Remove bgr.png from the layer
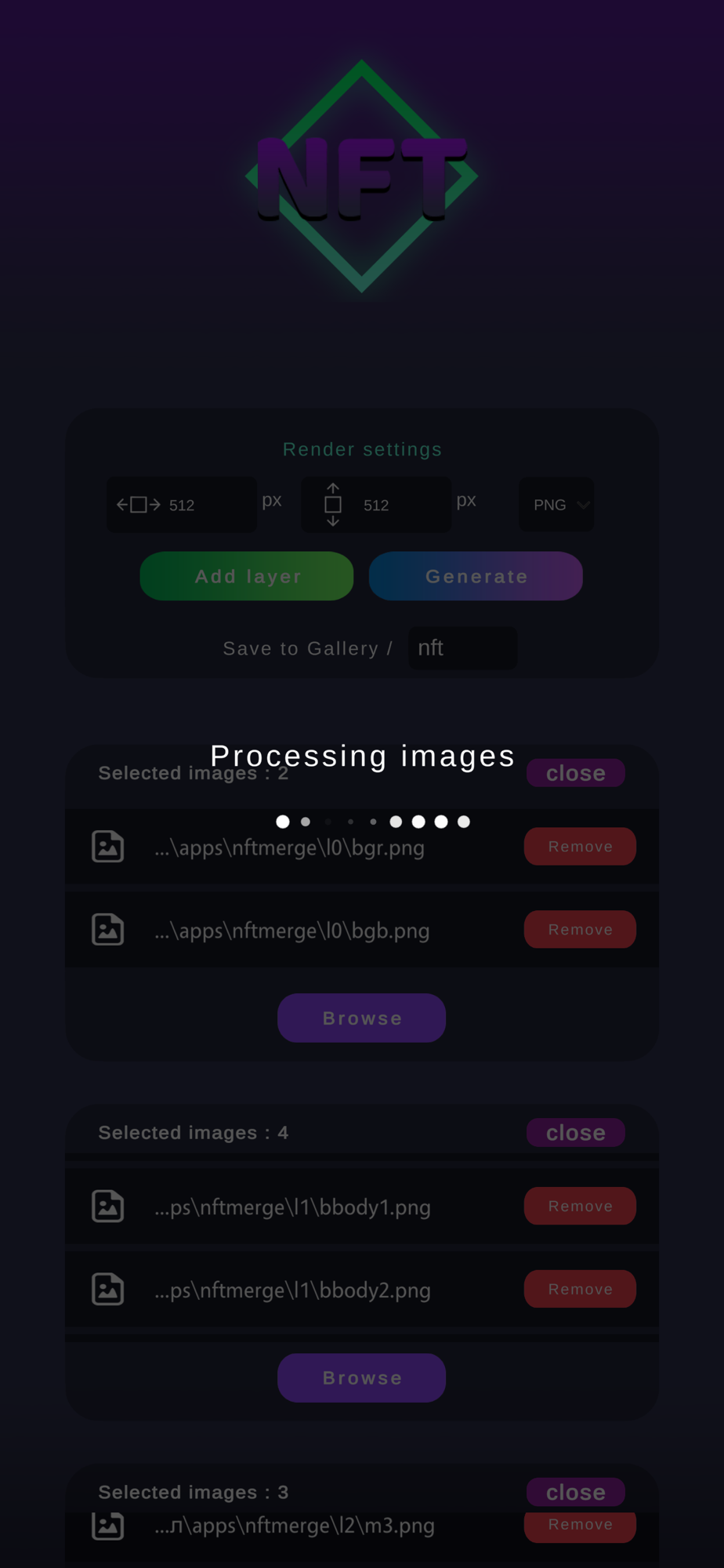724x1568 pixels. (x=580, y=847)
